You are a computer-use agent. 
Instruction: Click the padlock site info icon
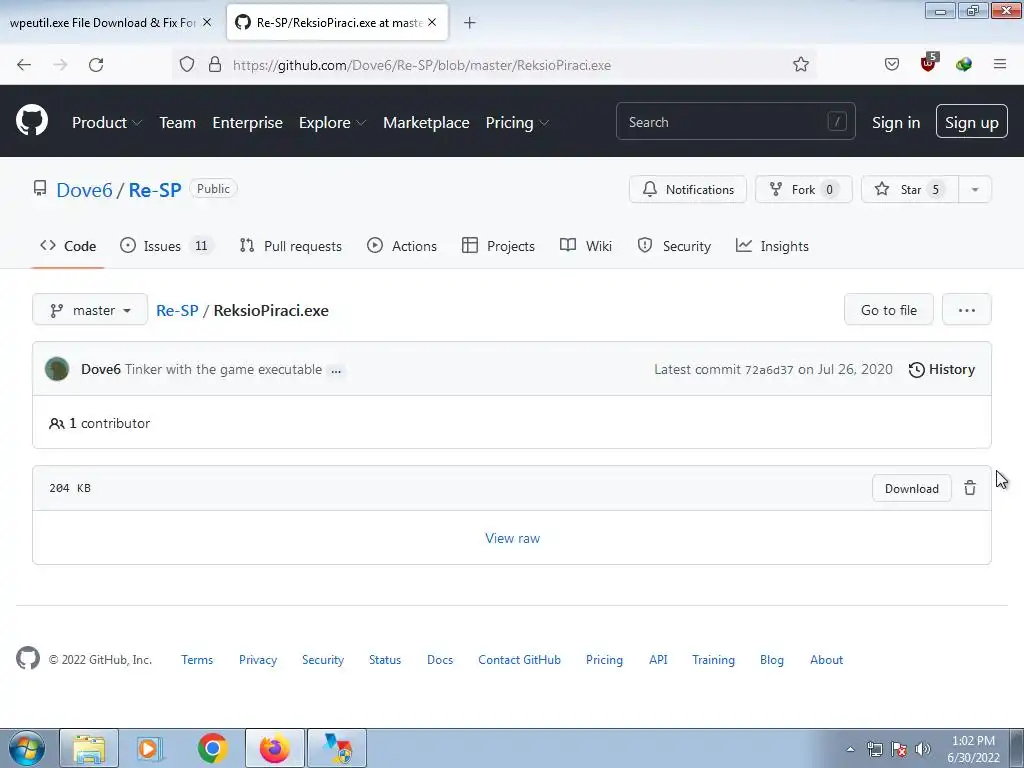[215, 65]
